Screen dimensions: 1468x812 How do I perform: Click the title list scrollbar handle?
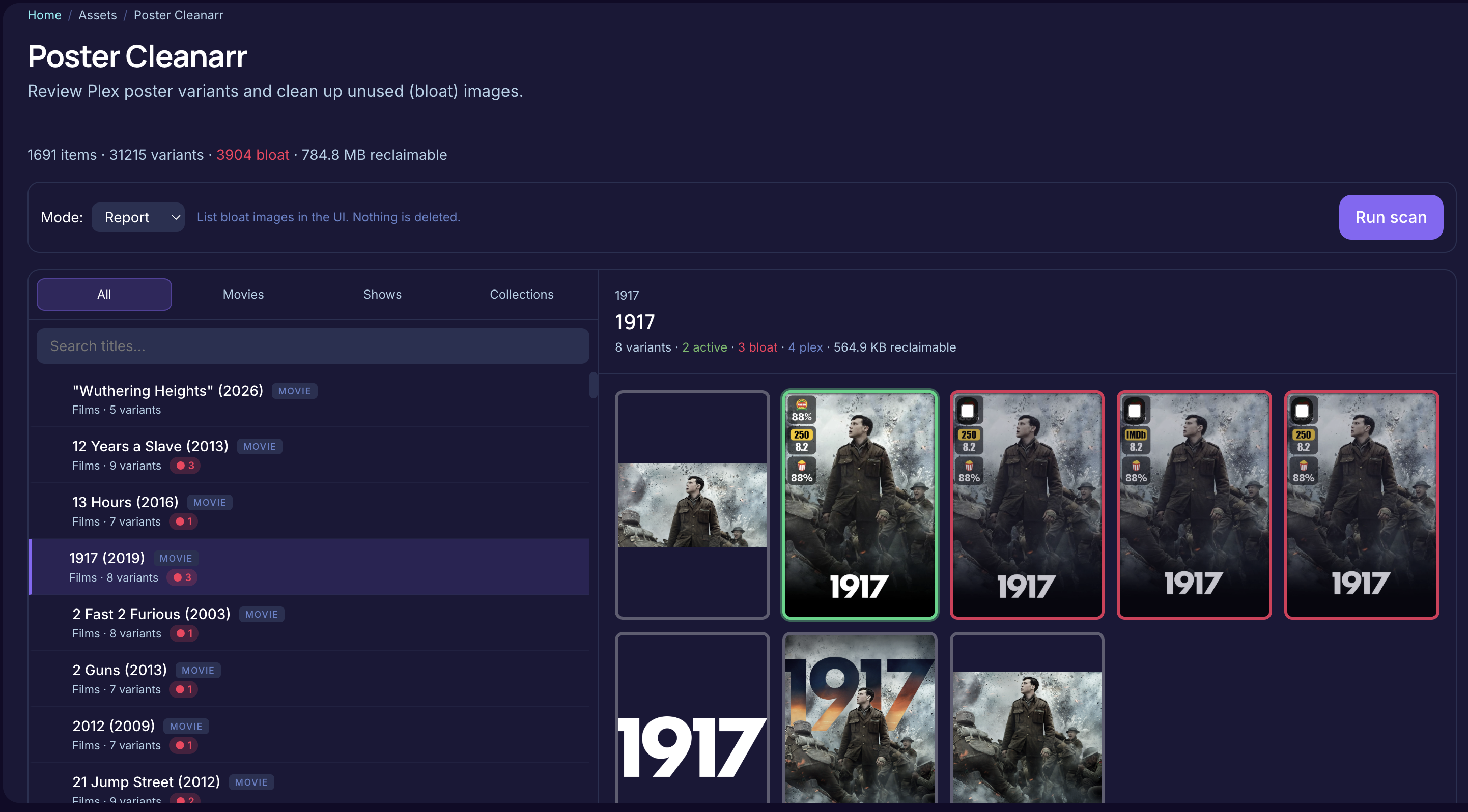593,385
